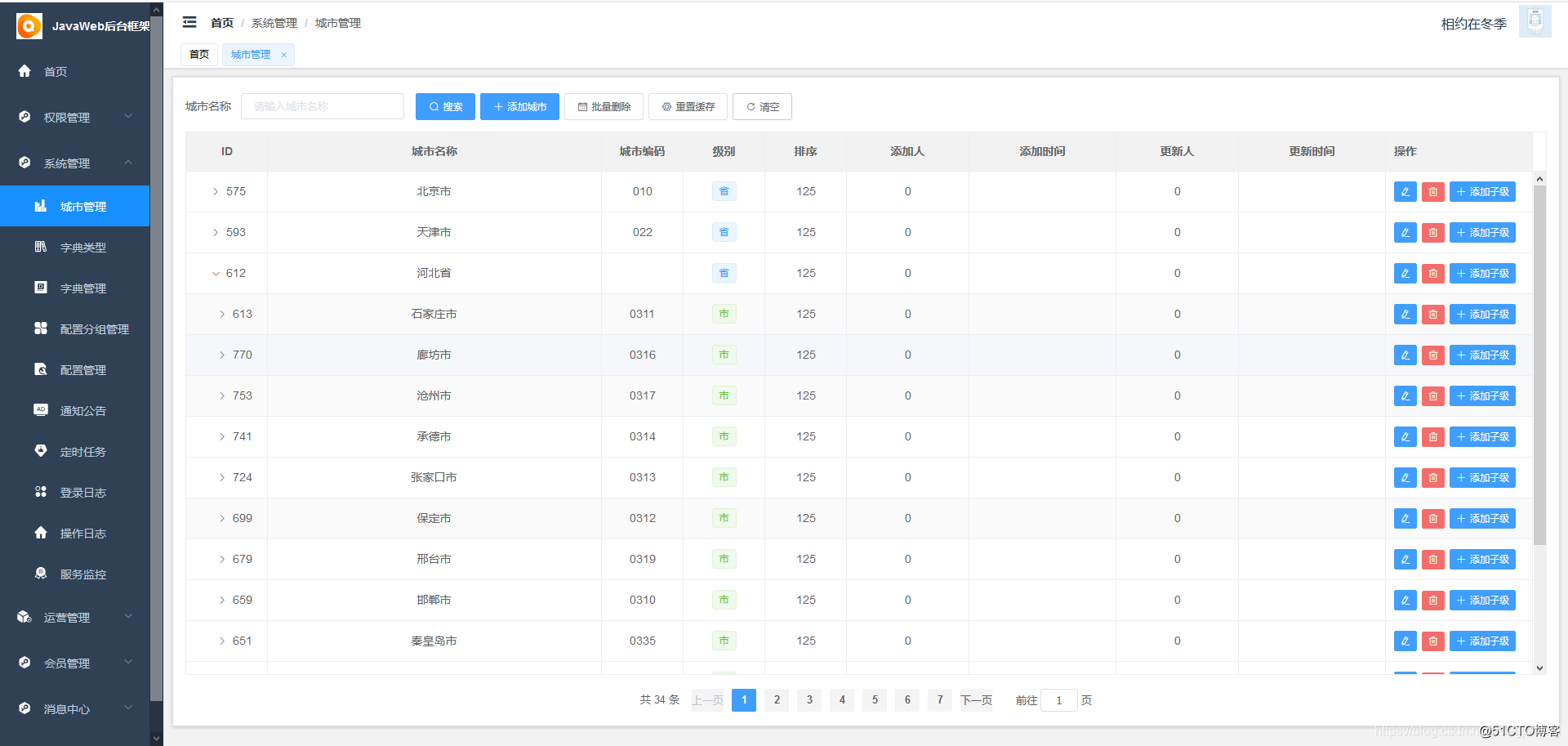This screenshot has width=1568, height=746.
Task: Click the sidebar scrollbar down arrow
Action: click(157, 739)
